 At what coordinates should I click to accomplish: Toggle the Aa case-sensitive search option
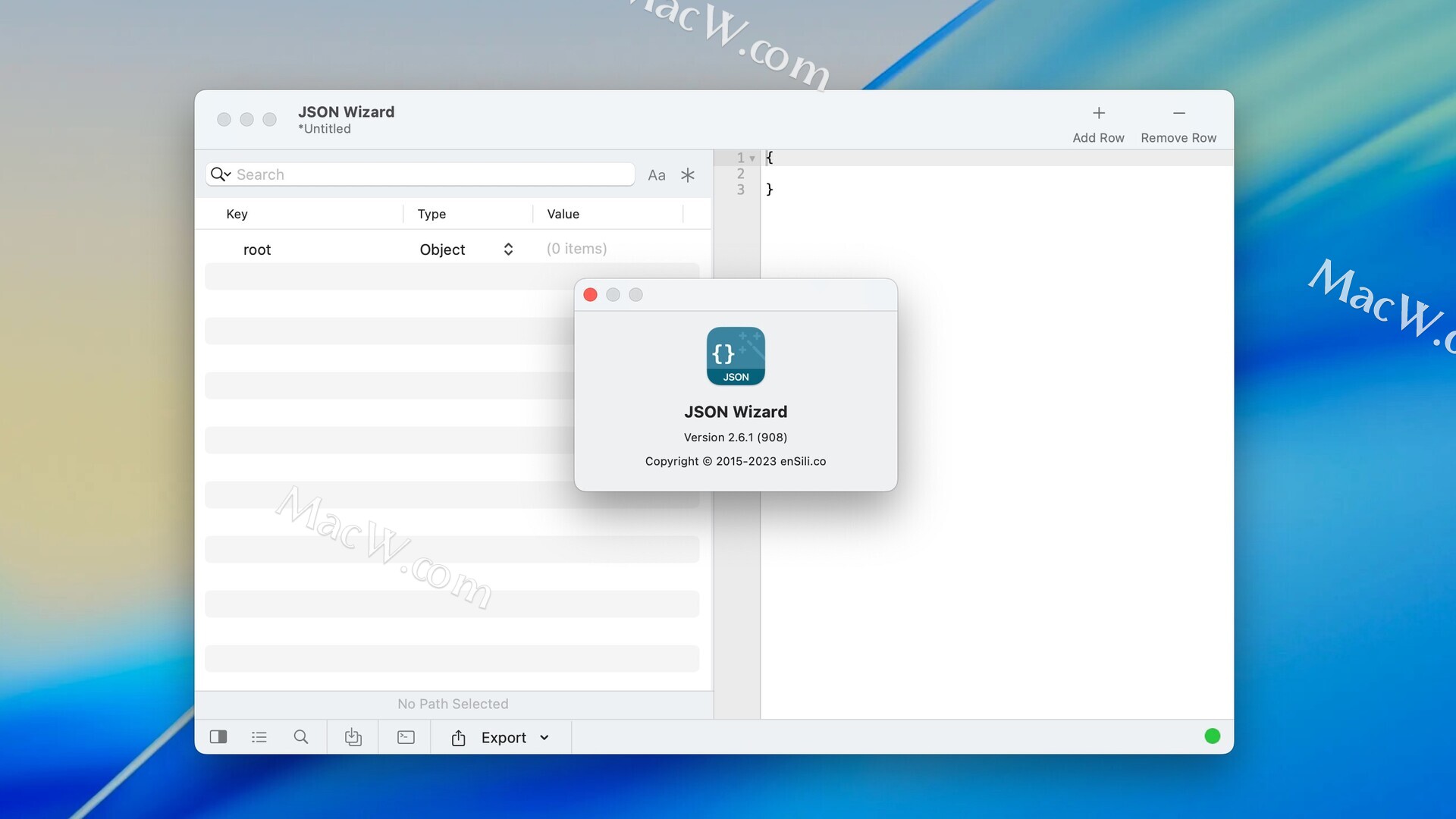tap(657, 175)
